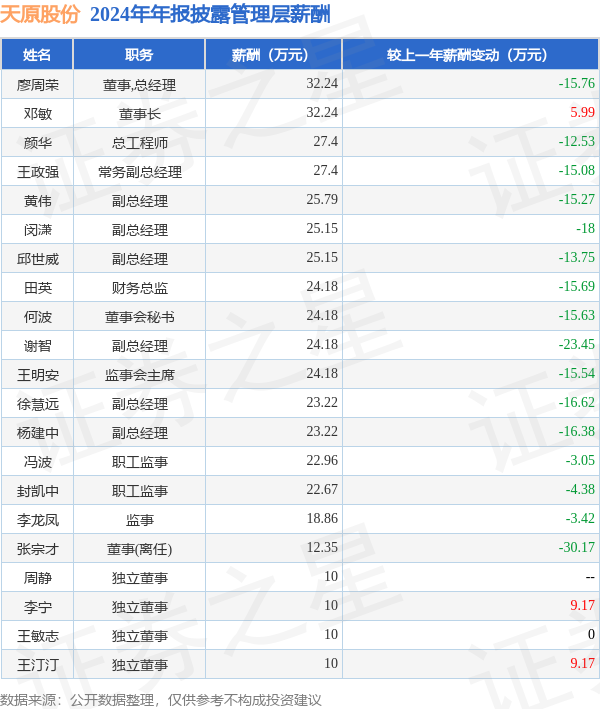Viewport: 600px width, 709px height.
Task: Click the name 王政强
Action: pyautogui.click(x=38, y=171)
